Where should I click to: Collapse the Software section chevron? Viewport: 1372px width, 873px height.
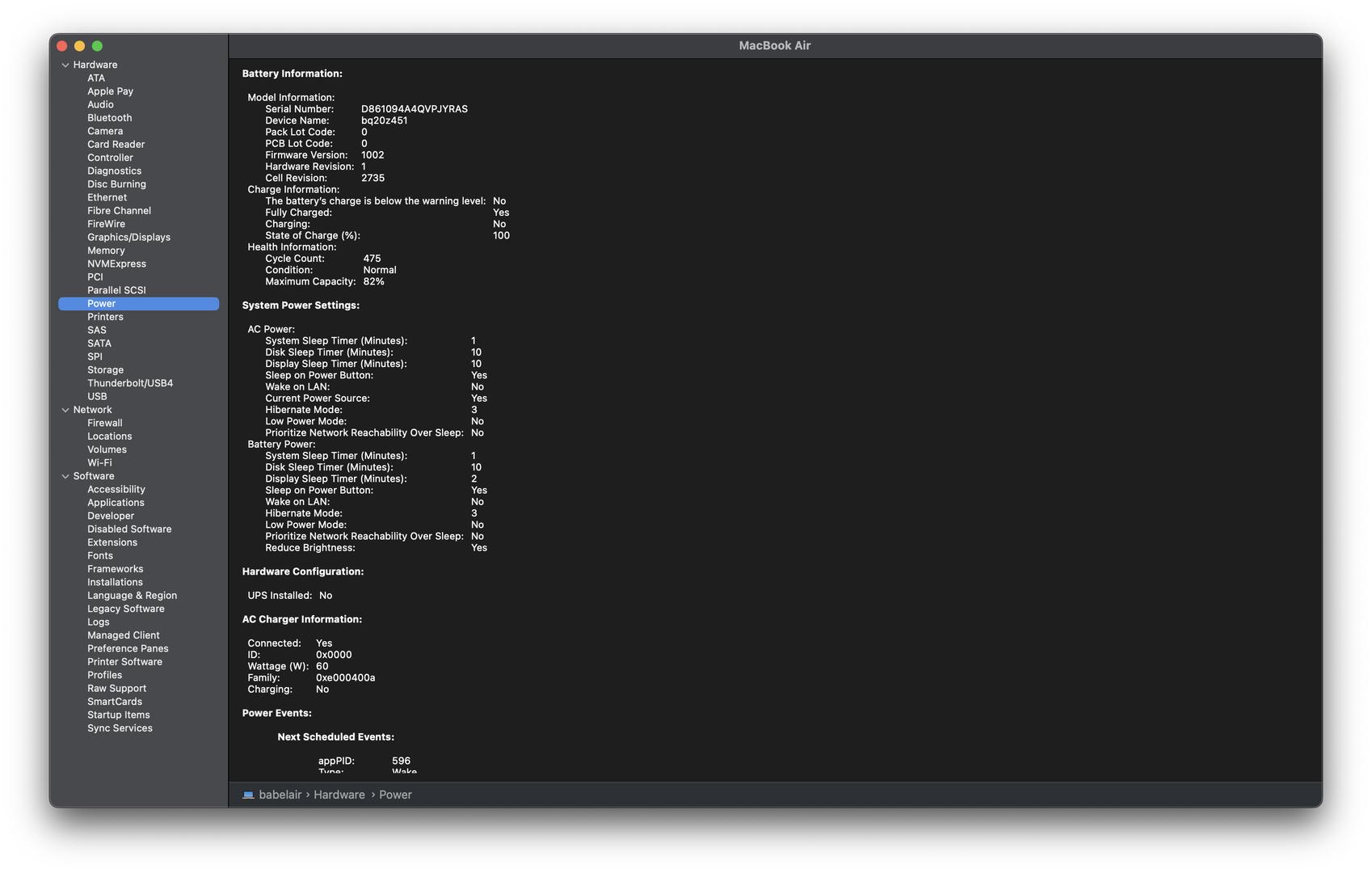coord(65,477)
